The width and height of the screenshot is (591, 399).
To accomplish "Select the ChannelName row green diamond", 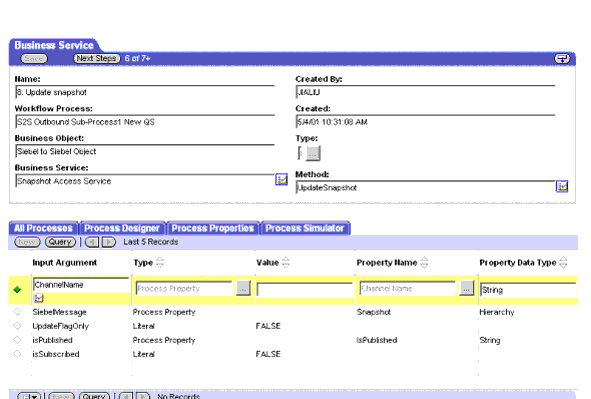I will [x=17, y=289].
